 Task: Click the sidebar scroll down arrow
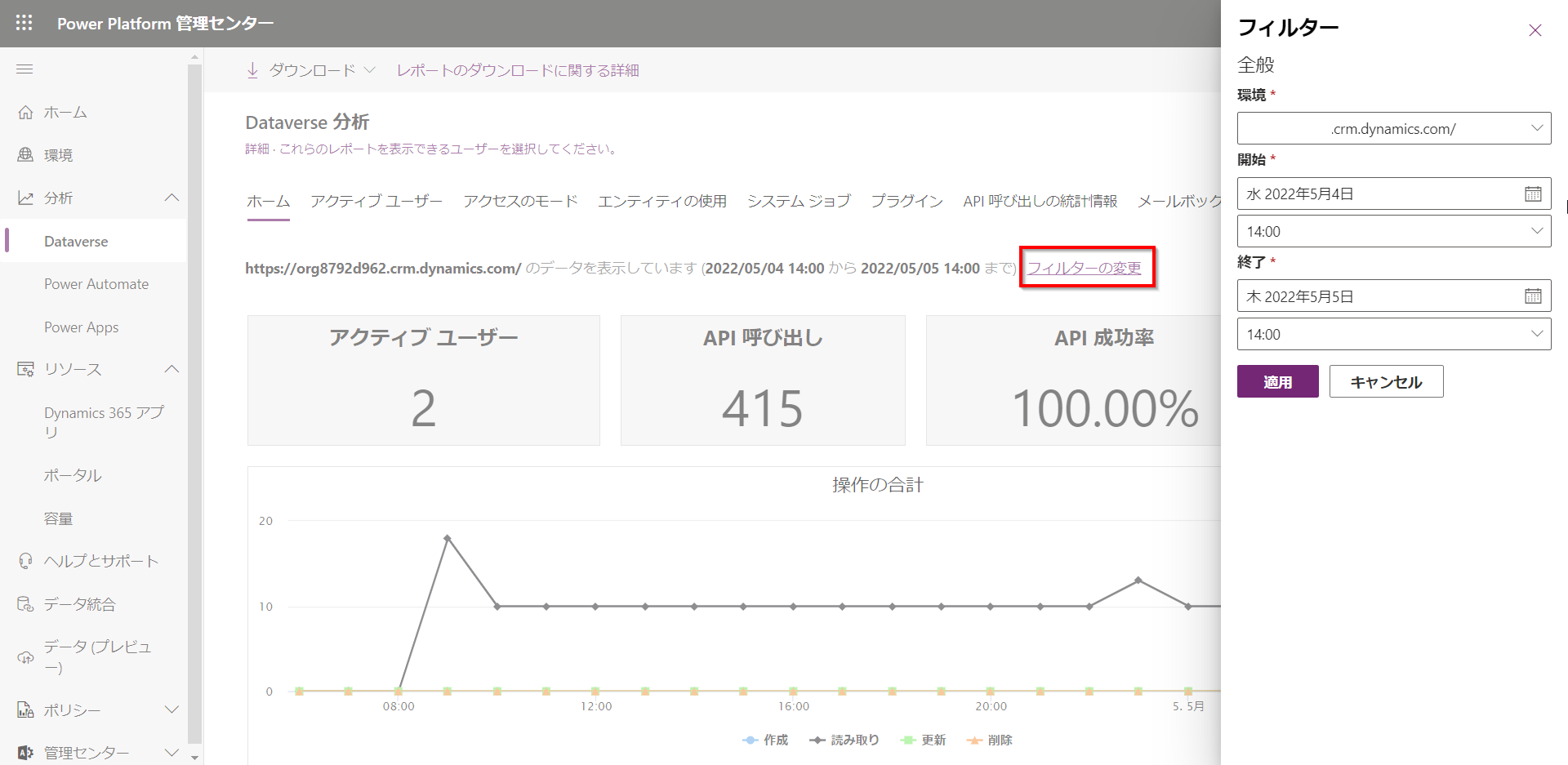coord(194,758)
